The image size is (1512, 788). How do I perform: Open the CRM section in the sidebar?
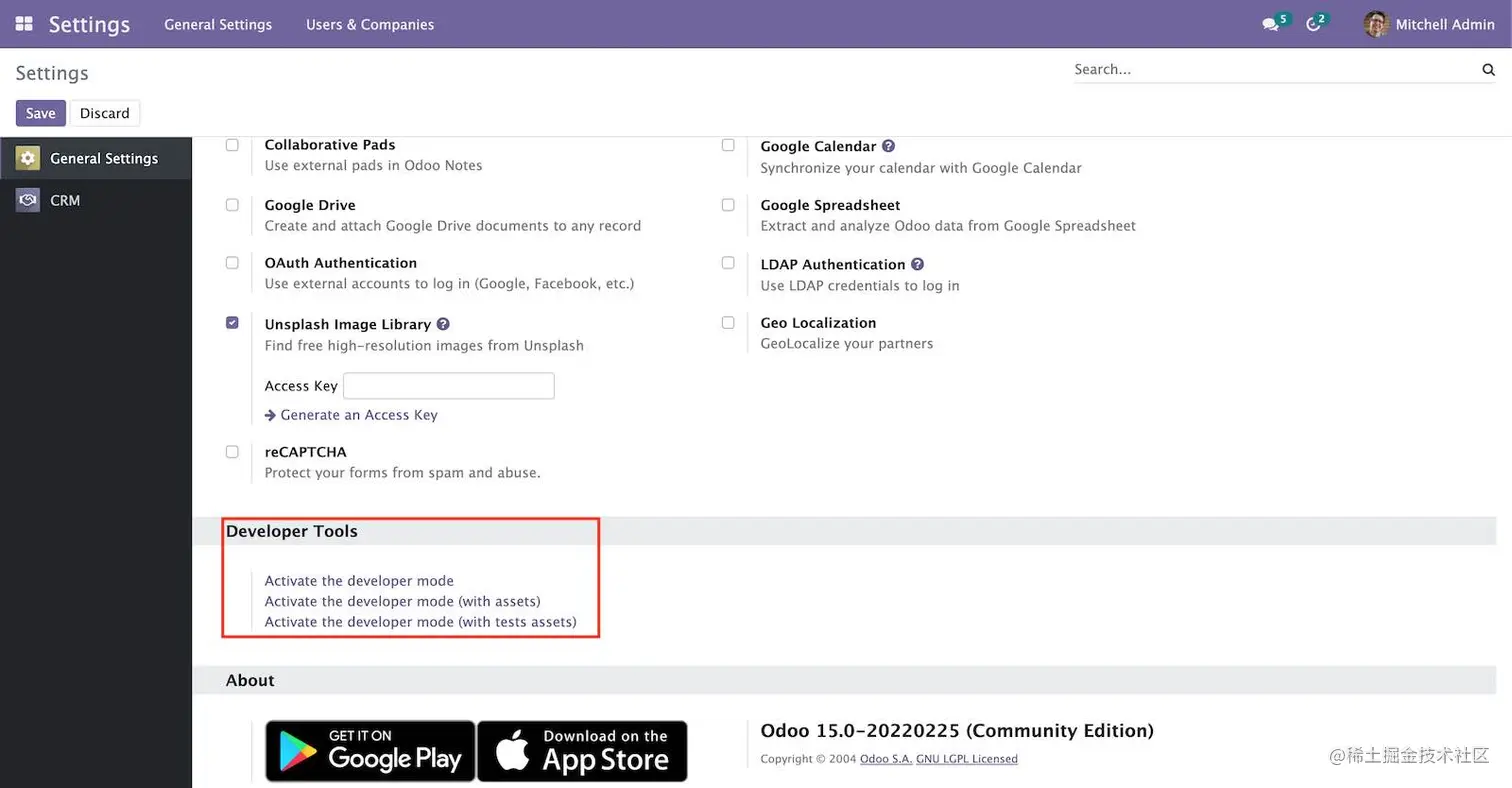pyautogui.click(x=66, y=200)
